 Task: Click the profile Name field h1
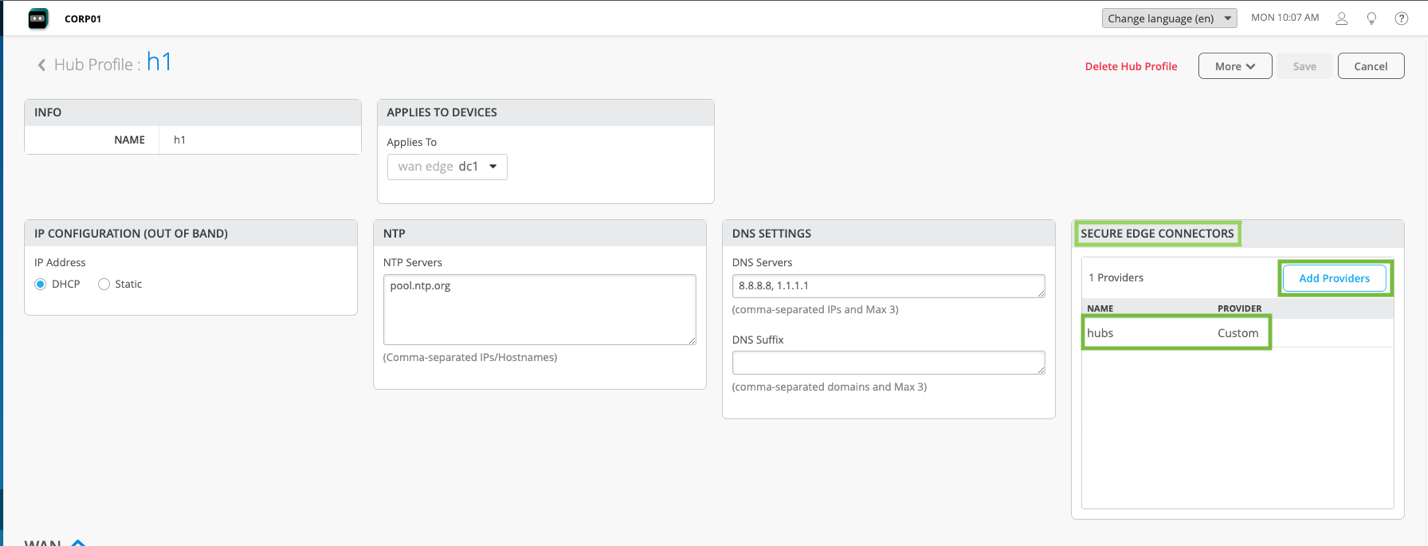259,140
